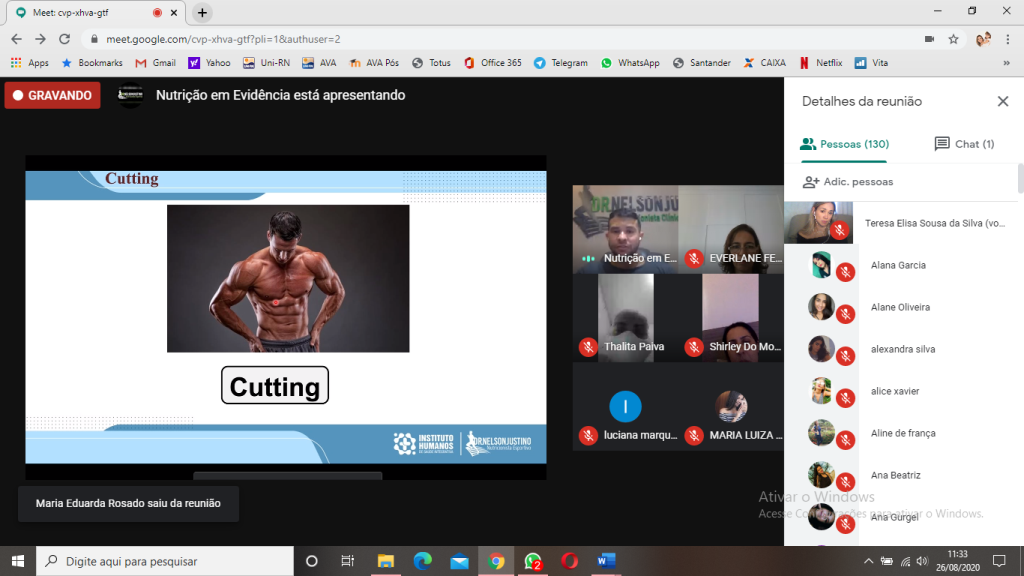1024x576 pixels.
Task: Click alice xavier's muted microphone icon
Action: pyautogui.click(x=846, y=398)
